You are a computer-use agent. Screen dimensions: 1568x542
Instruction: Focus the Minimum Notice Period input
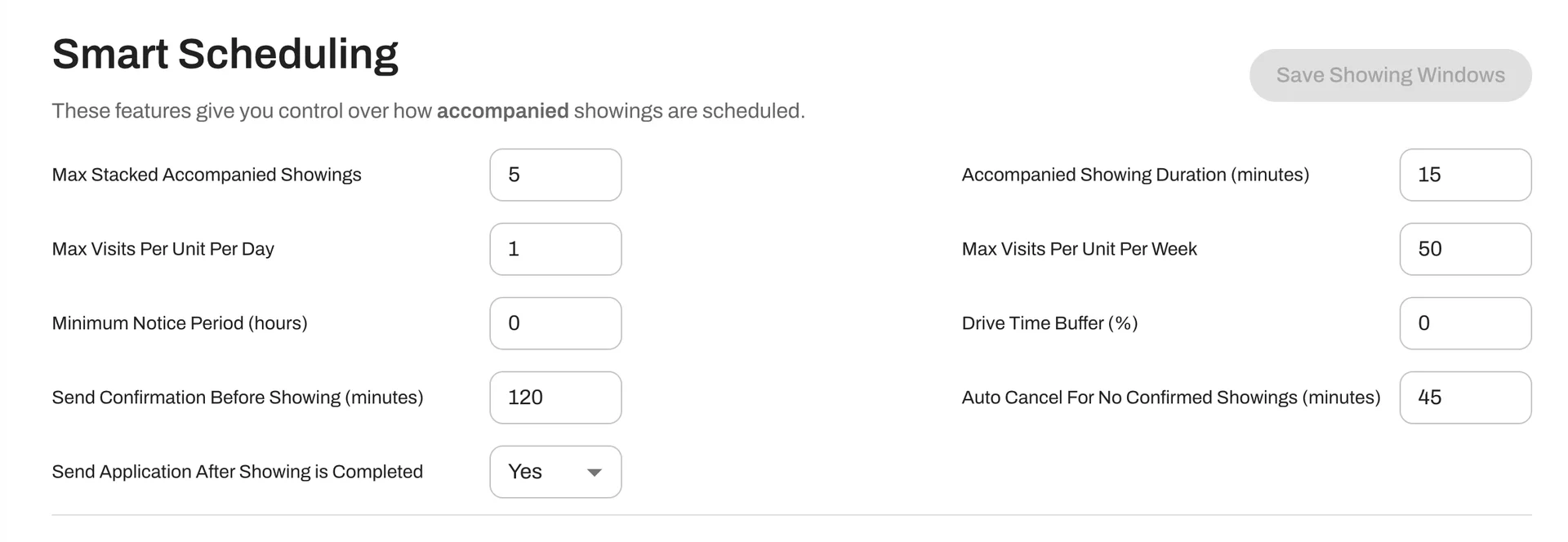tap(555, 323)
